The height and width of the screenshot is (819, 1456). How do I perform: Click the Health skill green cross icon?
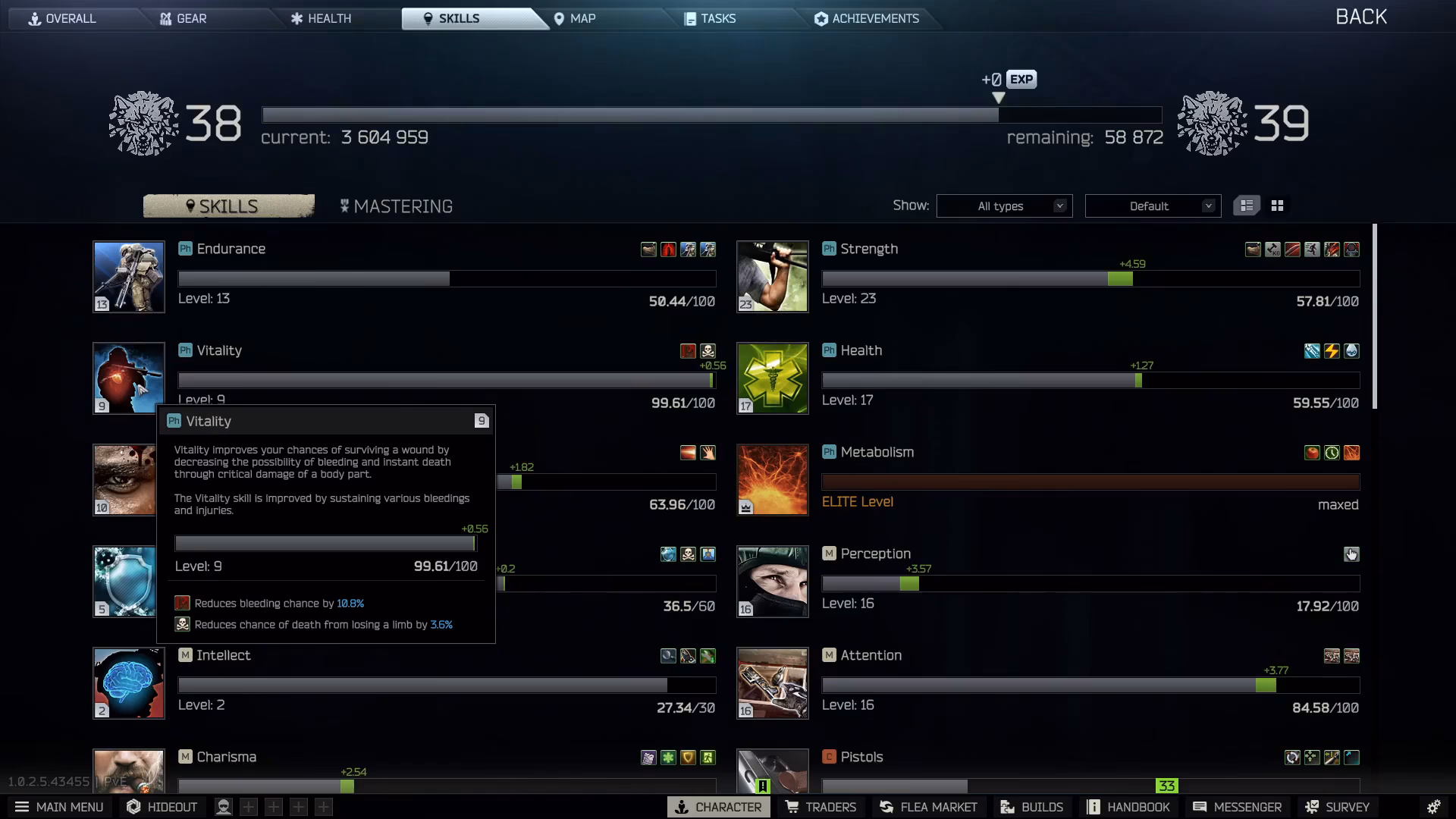(x=773, y=378)
